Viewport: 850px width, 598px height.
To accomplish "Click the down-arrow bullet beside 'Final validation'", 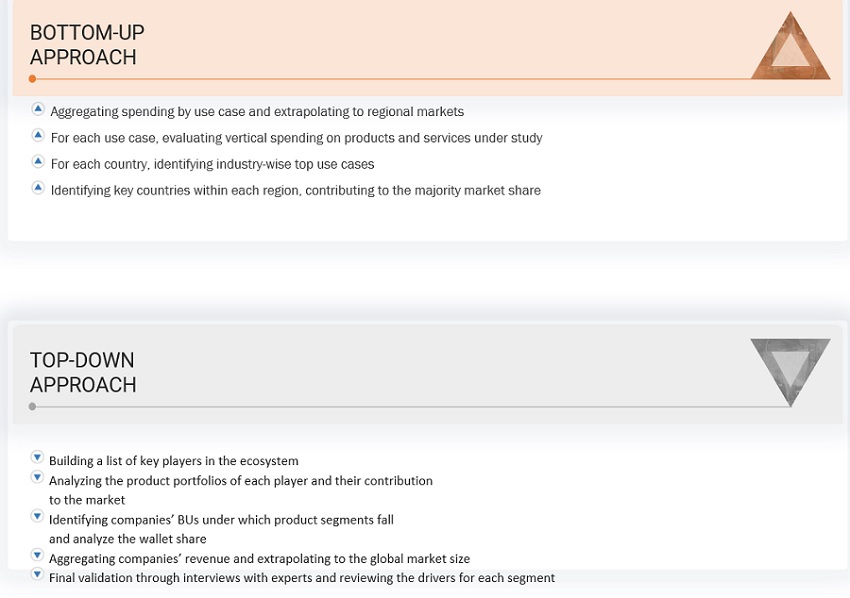I will point(38,575).
